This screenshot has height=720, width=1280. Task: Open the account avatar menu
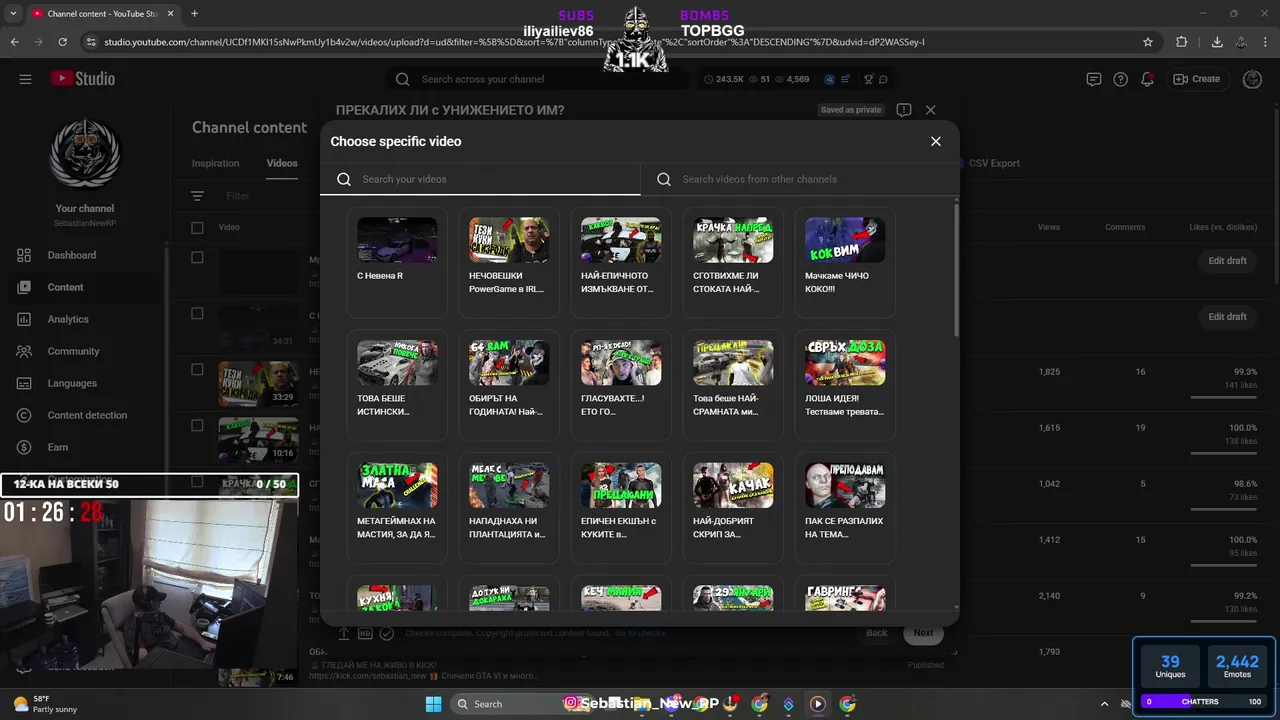point(1252,79)
